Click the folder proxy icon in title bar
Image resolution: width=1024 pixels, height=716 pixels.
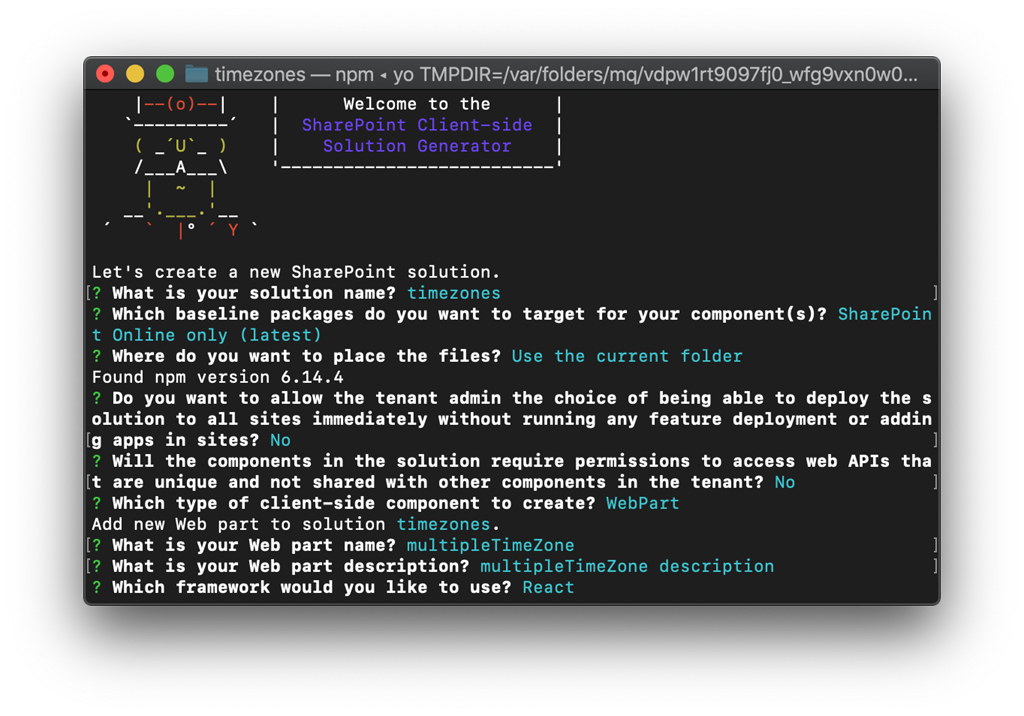[196, 74]
